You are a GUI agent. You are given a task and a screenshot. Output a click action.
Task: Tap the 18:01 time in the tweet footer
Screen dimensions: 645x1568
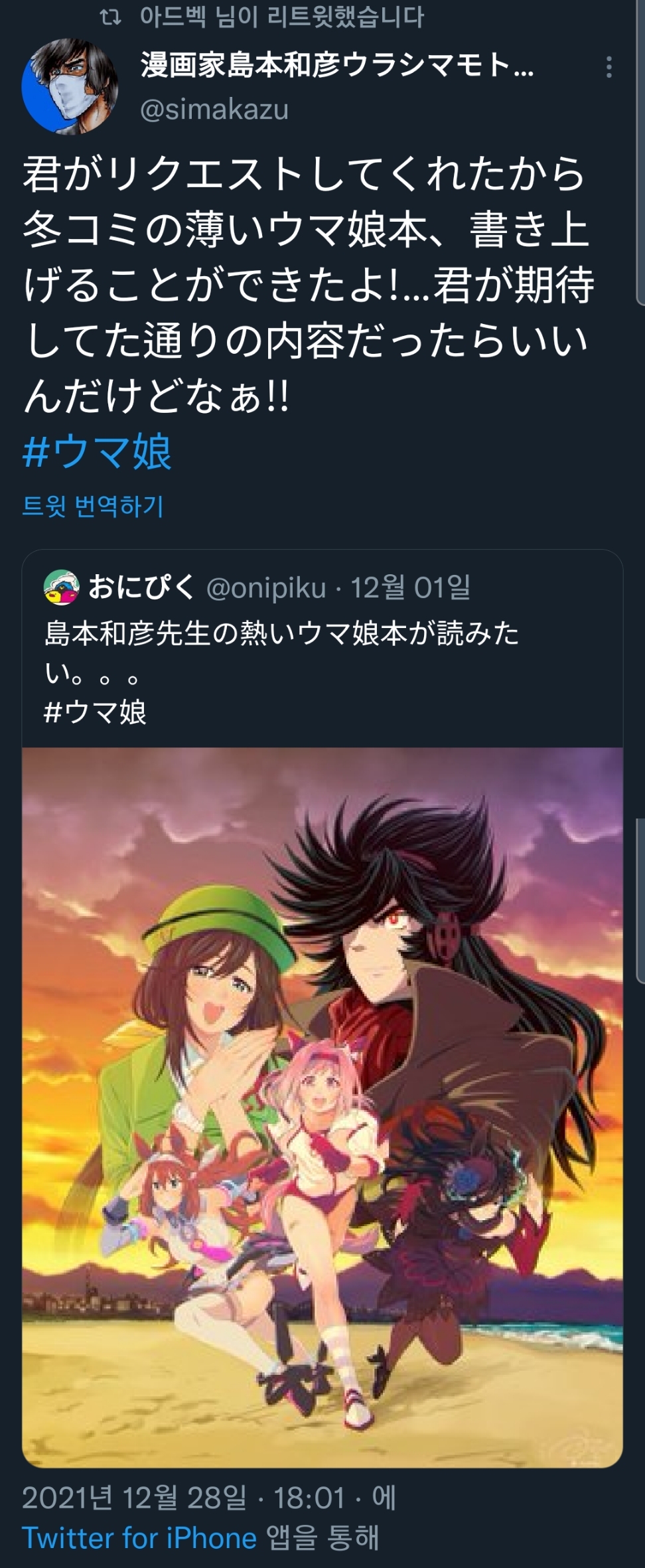pos(309,1498)
